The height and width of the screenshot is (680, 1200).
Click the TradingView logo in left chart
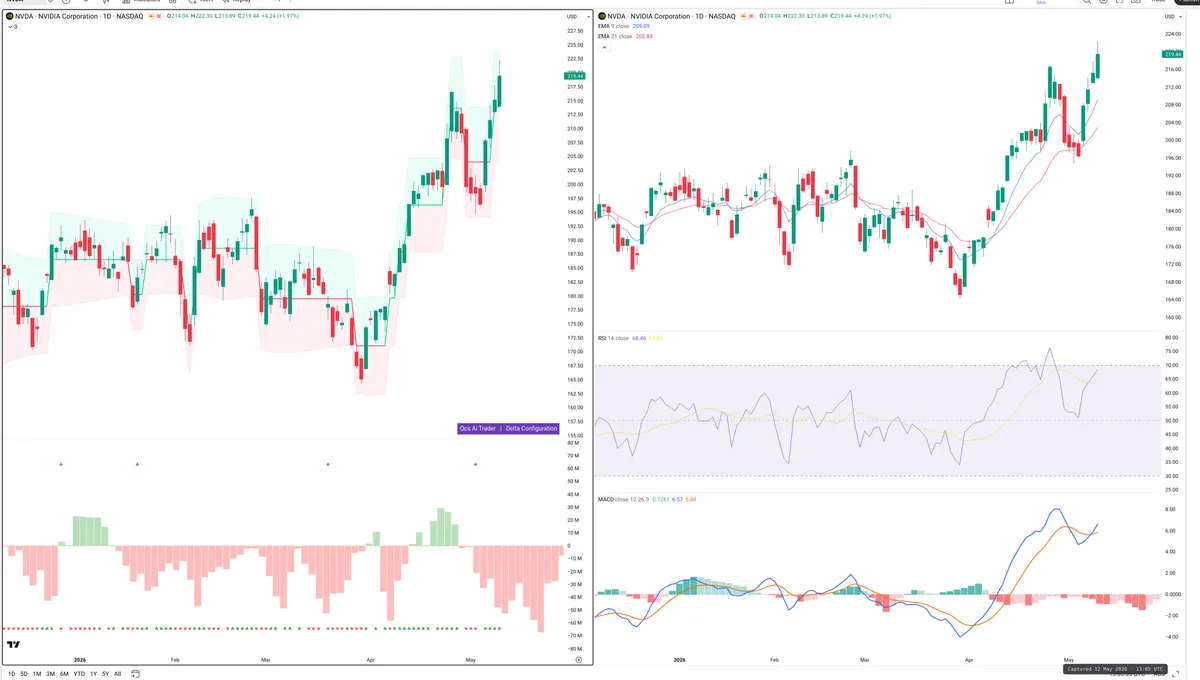tap(14, 645)
